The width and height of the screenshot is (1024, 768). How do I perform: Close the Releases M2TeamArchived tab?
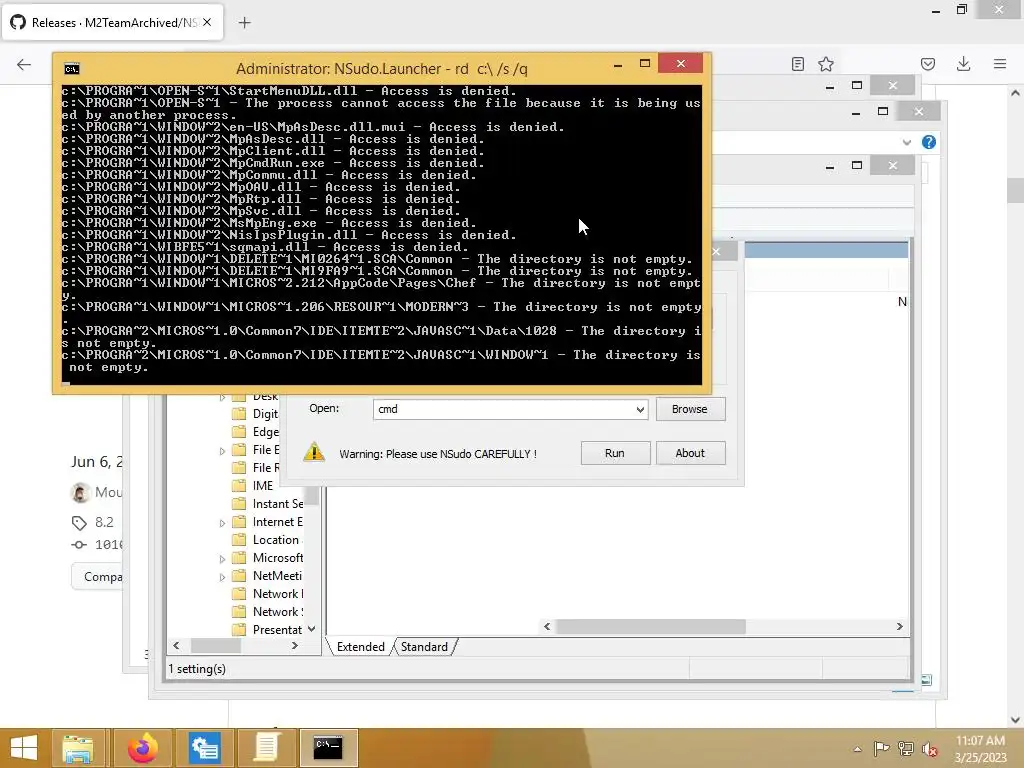(x=207, y=22)
